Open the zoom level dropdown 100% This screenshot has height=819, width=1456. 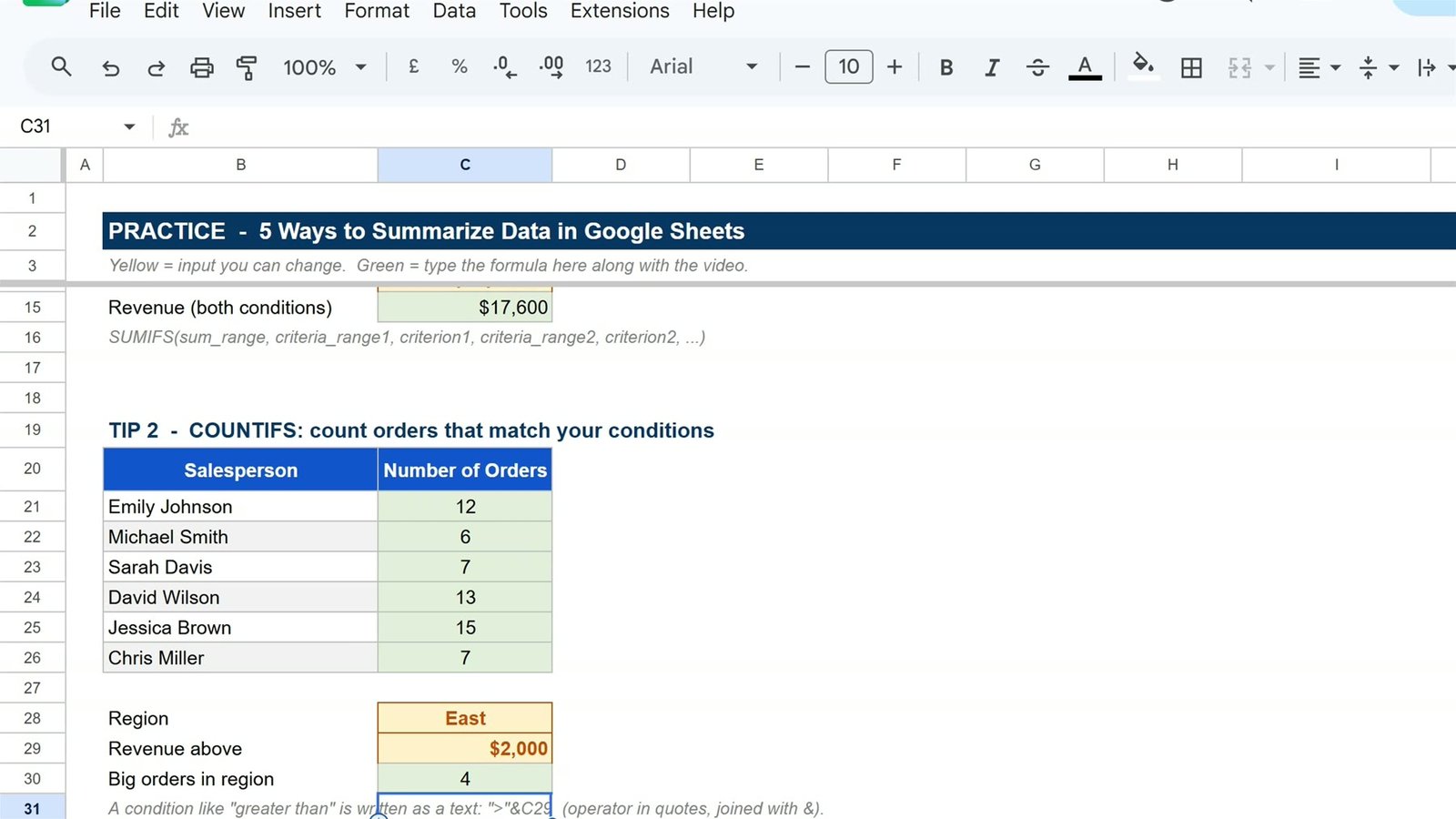tap(325, 67)
